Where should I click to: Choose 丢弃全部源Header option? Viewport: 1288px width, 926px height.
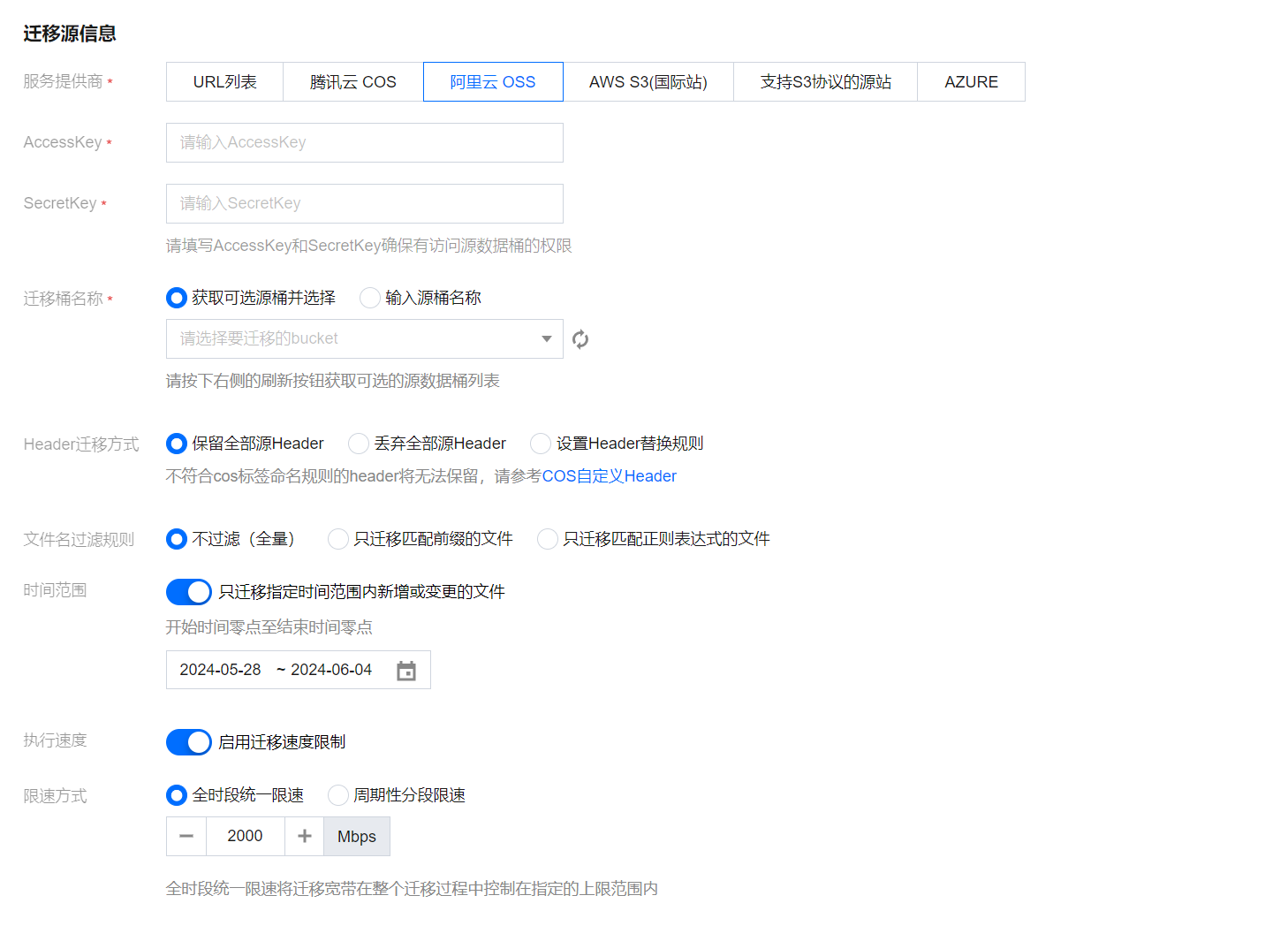[359, 444]
